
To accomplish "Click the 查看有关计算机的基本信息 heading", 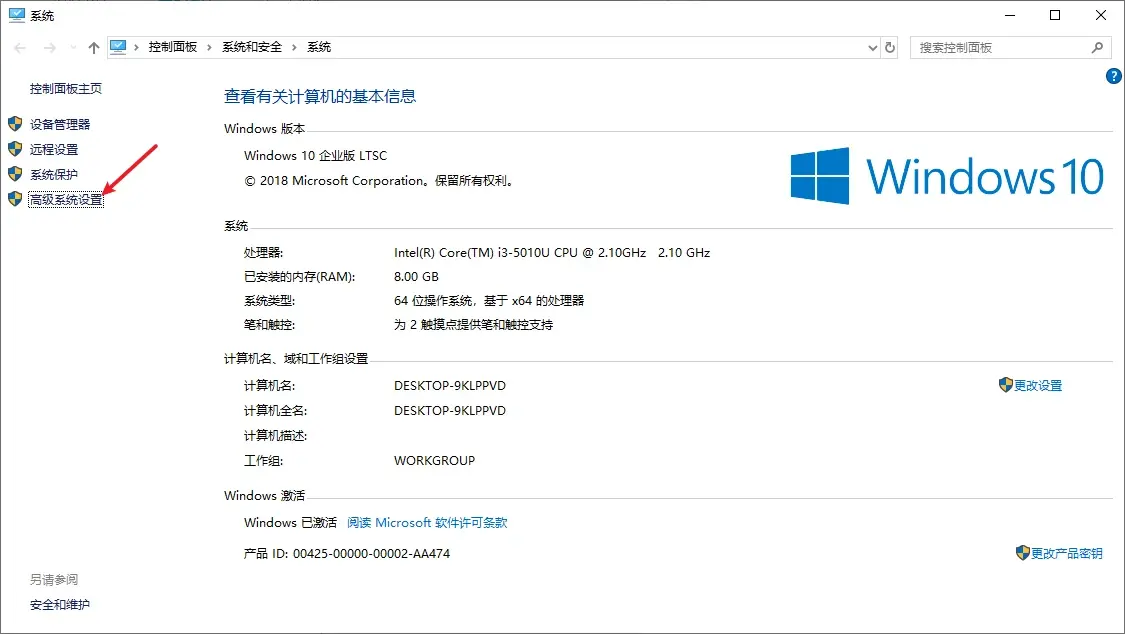I will coord(320,96).
